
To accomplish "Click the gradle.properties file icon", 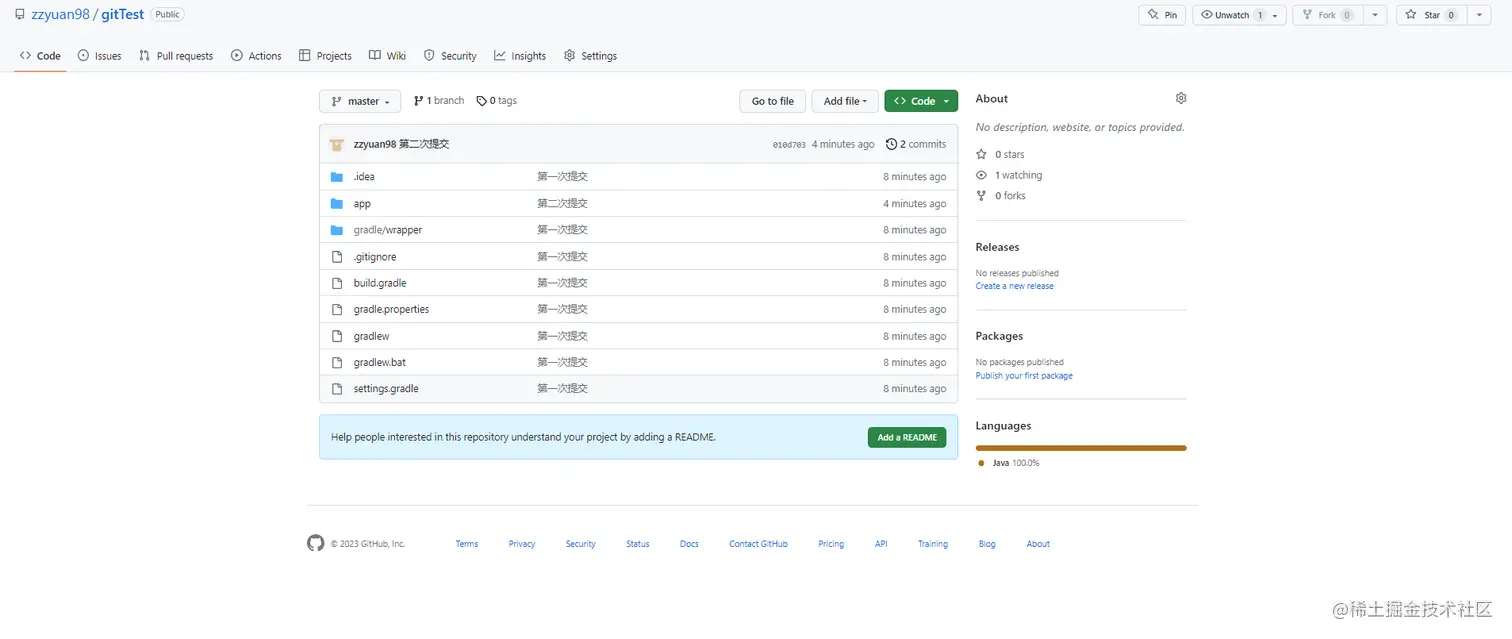I will coord(337,309).
